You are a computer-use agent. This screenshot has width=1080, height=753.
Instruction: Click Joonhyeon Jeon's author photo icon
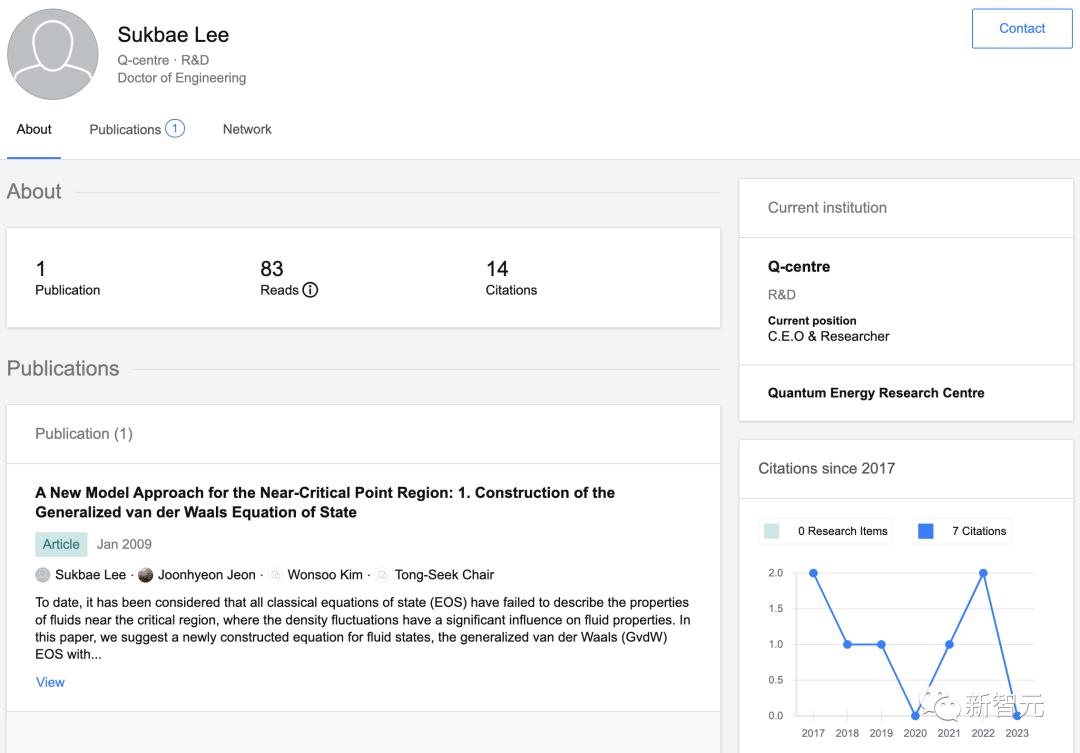pyautogui.click(x=146, y=575)
